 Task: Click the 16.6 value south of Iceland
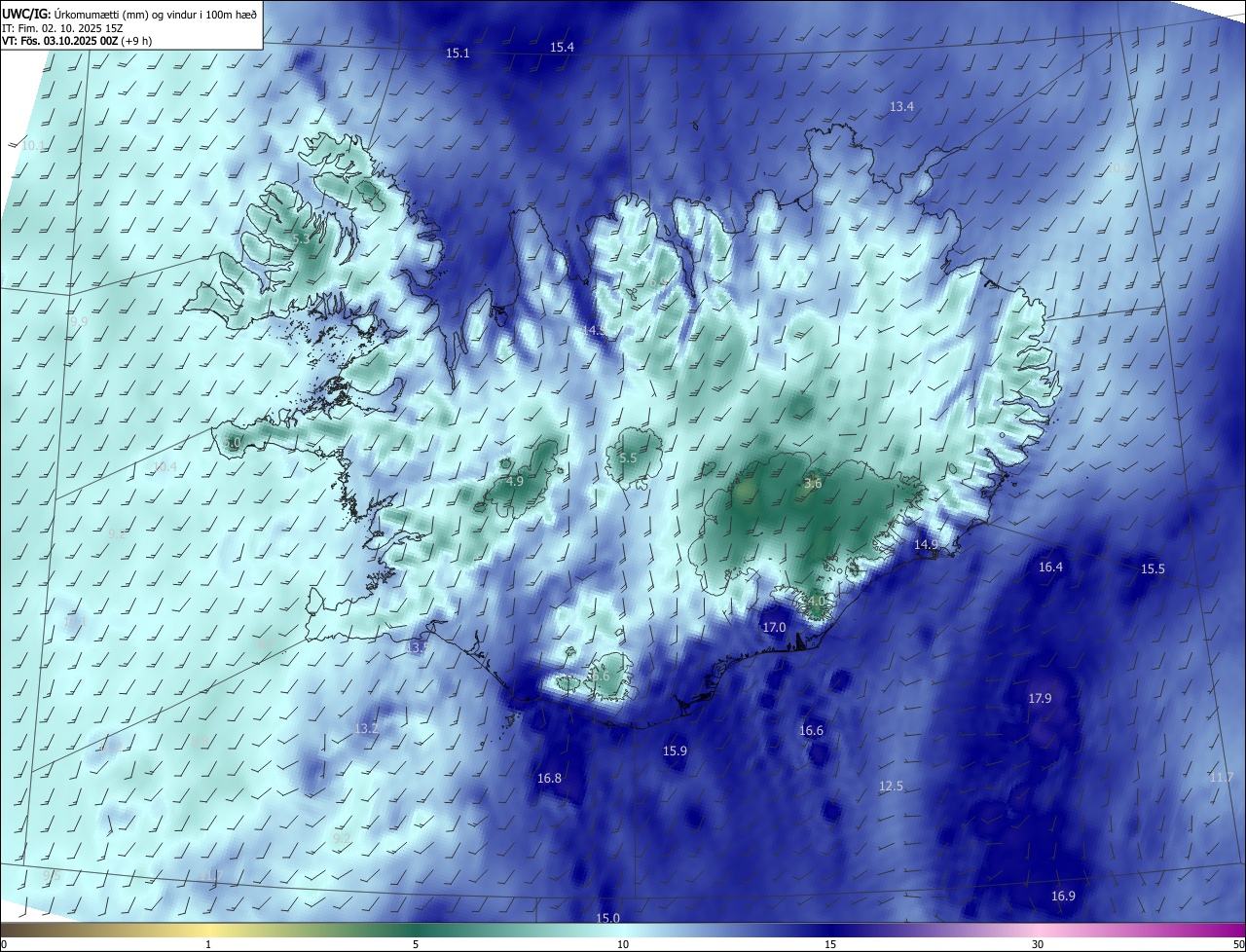(811, 731)
